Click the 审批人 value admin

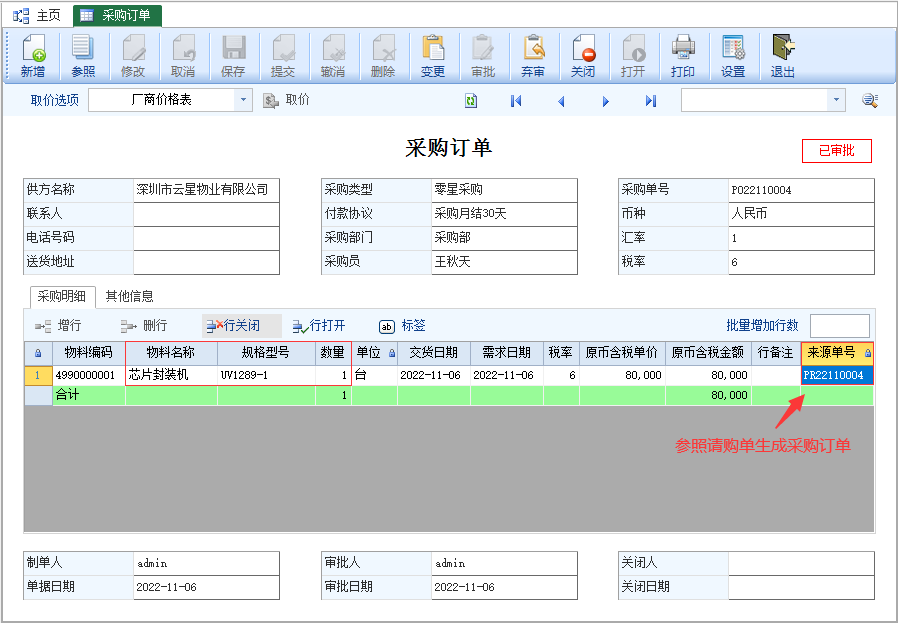pyautogui.click(x=504, y=563)
